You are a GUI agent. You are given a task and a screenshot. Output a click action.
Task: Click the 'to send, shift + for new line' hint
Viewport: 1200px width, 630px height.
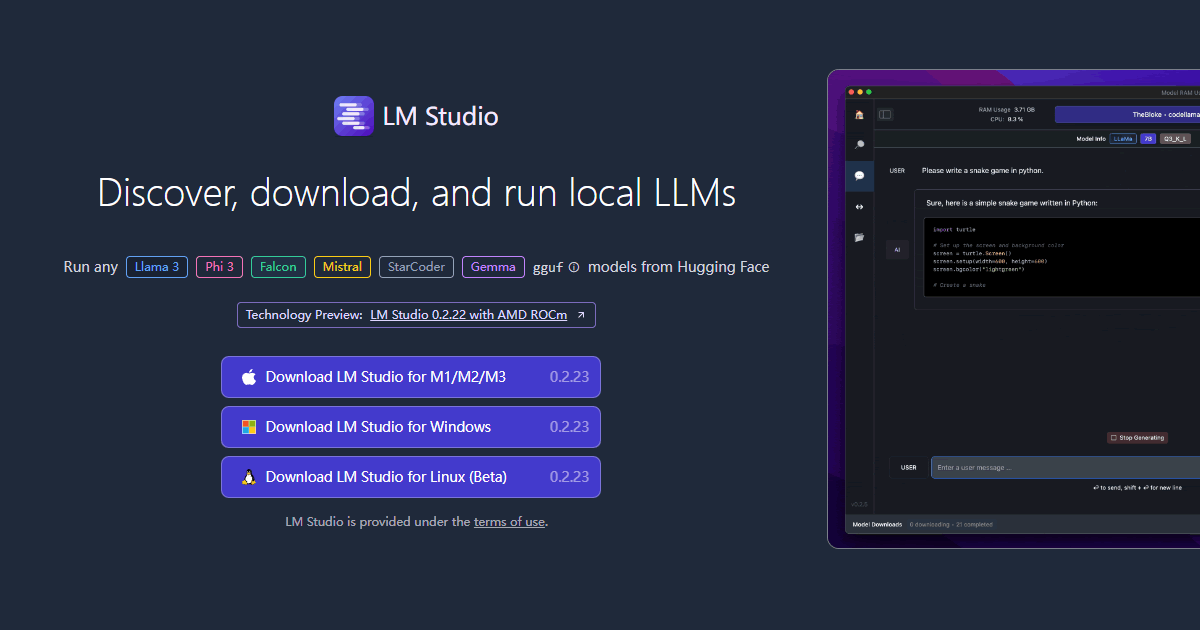(x=1138, y=488)
